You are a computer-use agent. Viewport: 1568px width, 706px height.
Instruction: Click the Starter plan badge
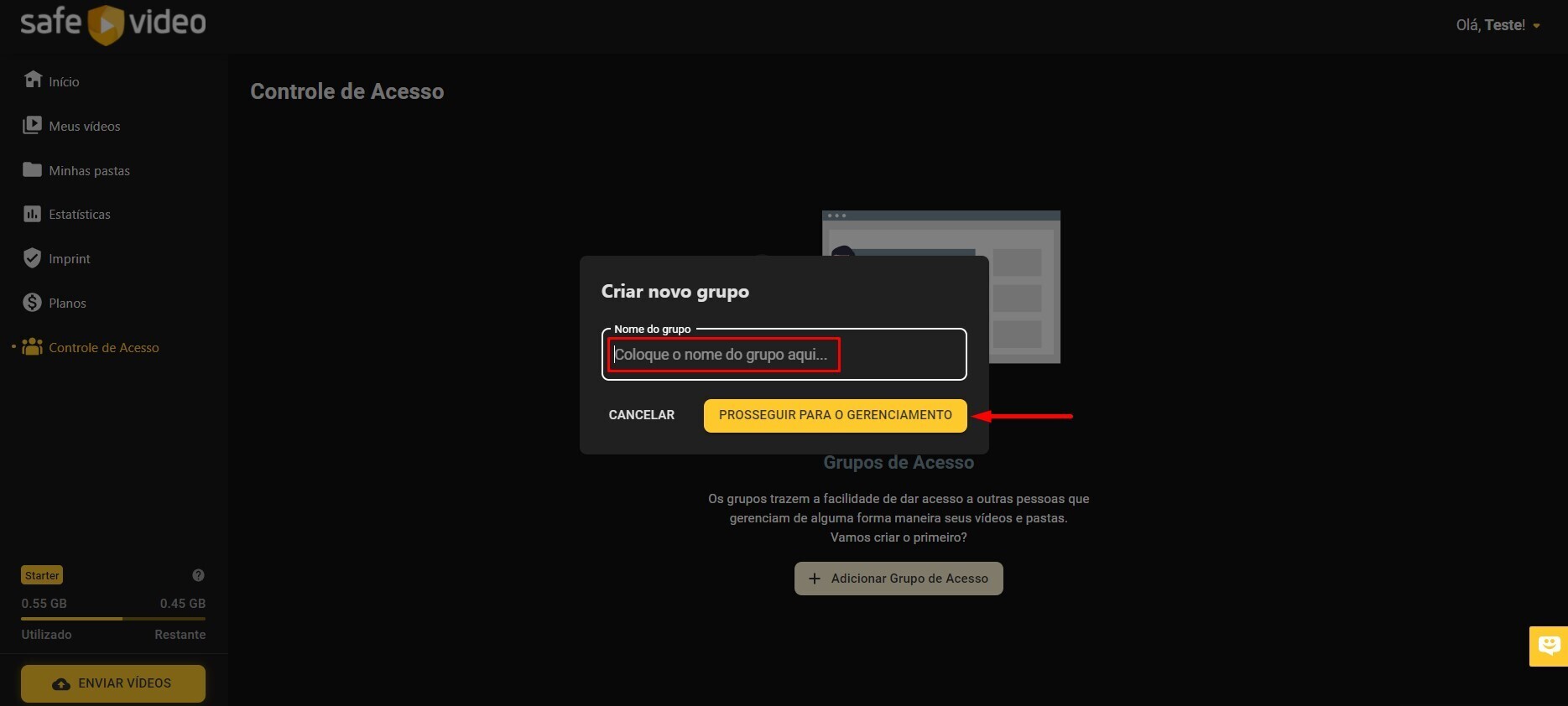[42, 575]
